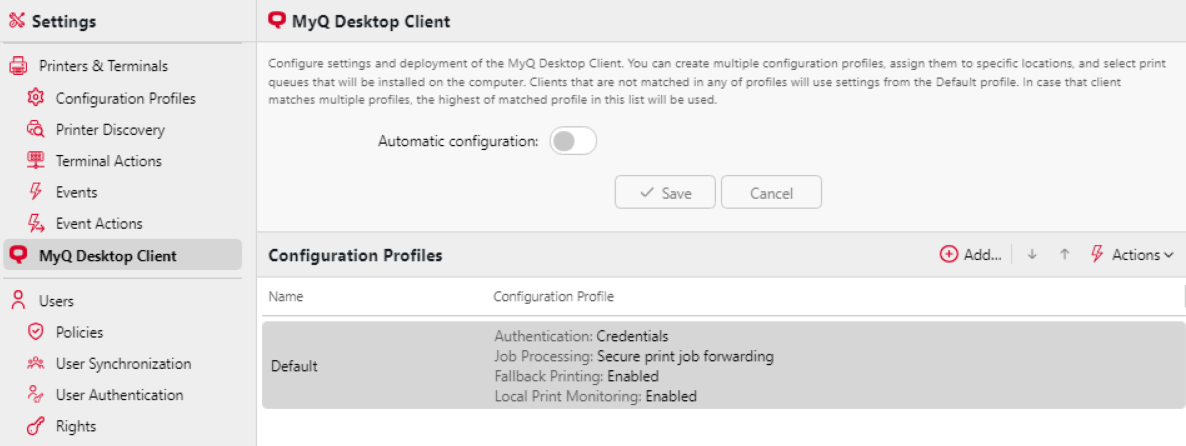Select MyQ Desktop Client sidebar item
The image size is (1186, 446).
tap(107, 256)
